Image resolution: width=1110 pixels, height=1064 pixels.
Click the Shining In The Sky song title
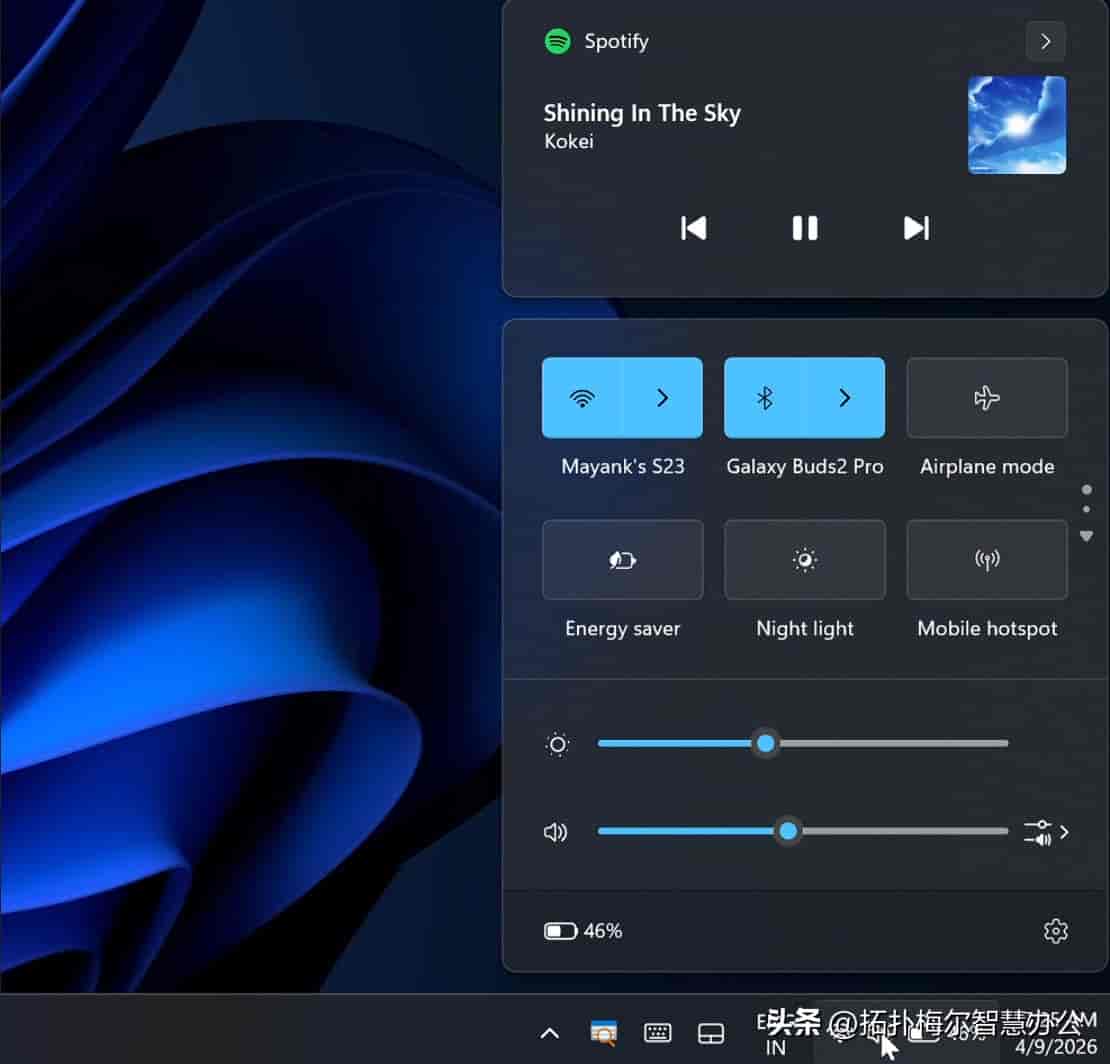pyautogui.click(x=642, y=113)
